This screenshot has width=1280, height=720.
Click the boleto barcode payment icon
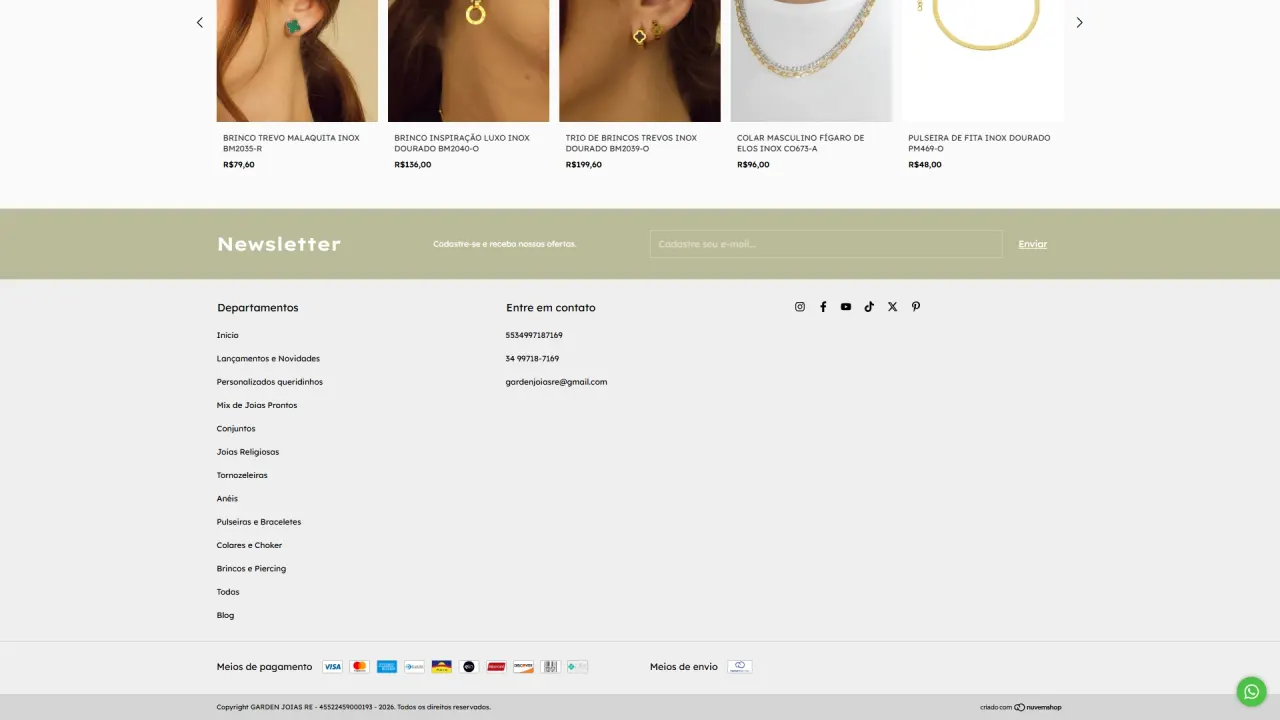(x=550, y=667)
